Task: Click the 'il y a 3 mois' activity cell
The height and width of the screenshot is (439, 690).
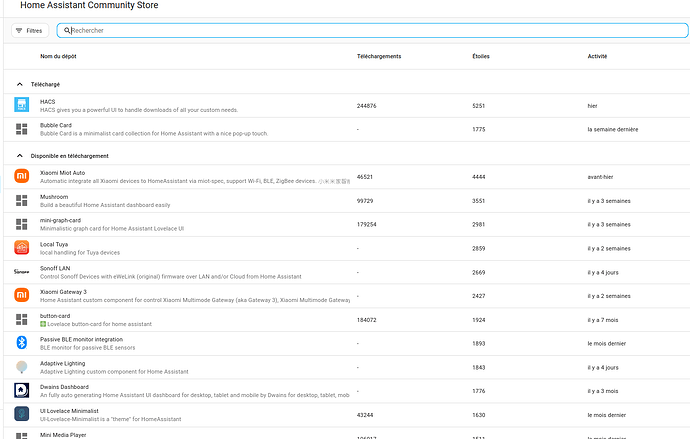Action: point(603,391)
